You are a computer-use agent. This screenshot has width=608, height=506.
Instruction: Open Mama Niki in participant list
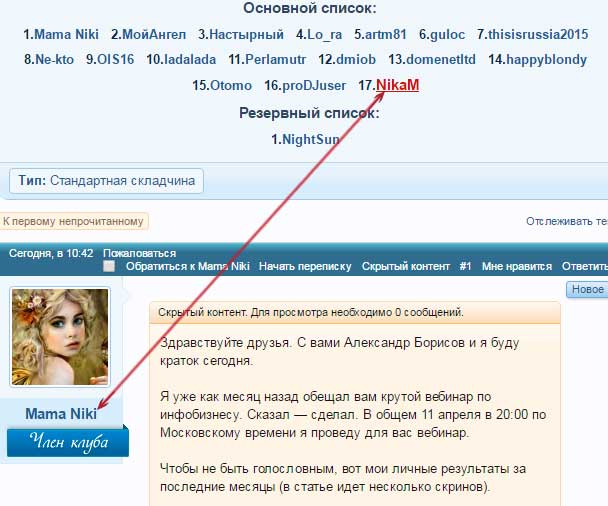[x=66, y=34]
